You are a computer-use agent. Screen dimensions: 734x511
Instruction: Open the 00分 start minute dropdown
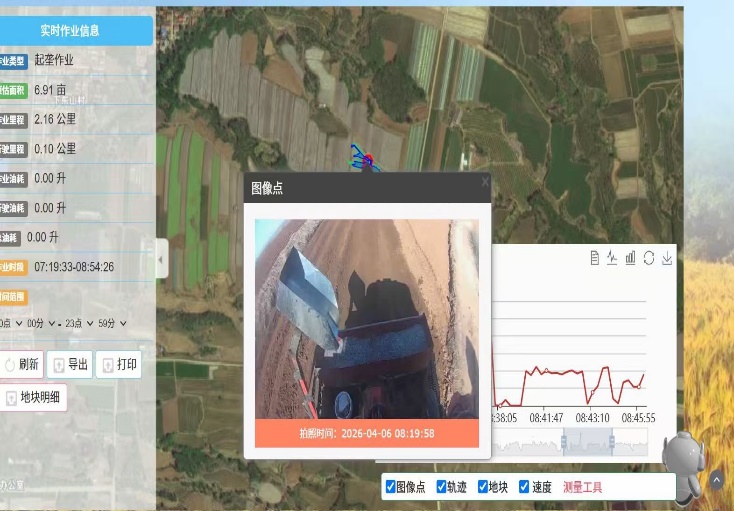pos(41,323)
